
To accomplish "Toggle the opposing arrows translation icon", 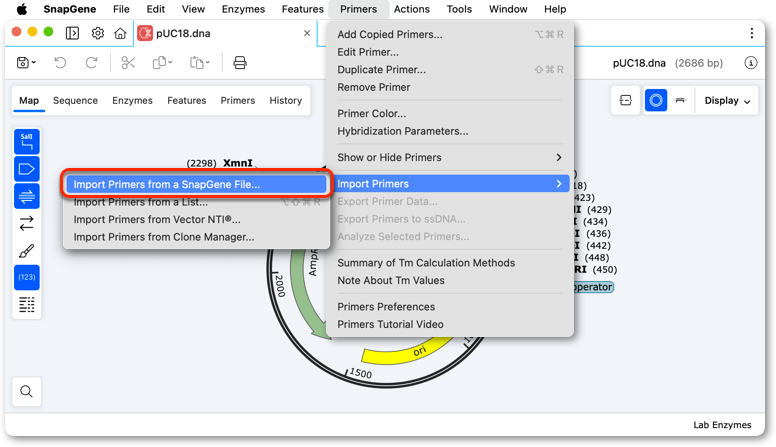I will click(x=27, y=223).
